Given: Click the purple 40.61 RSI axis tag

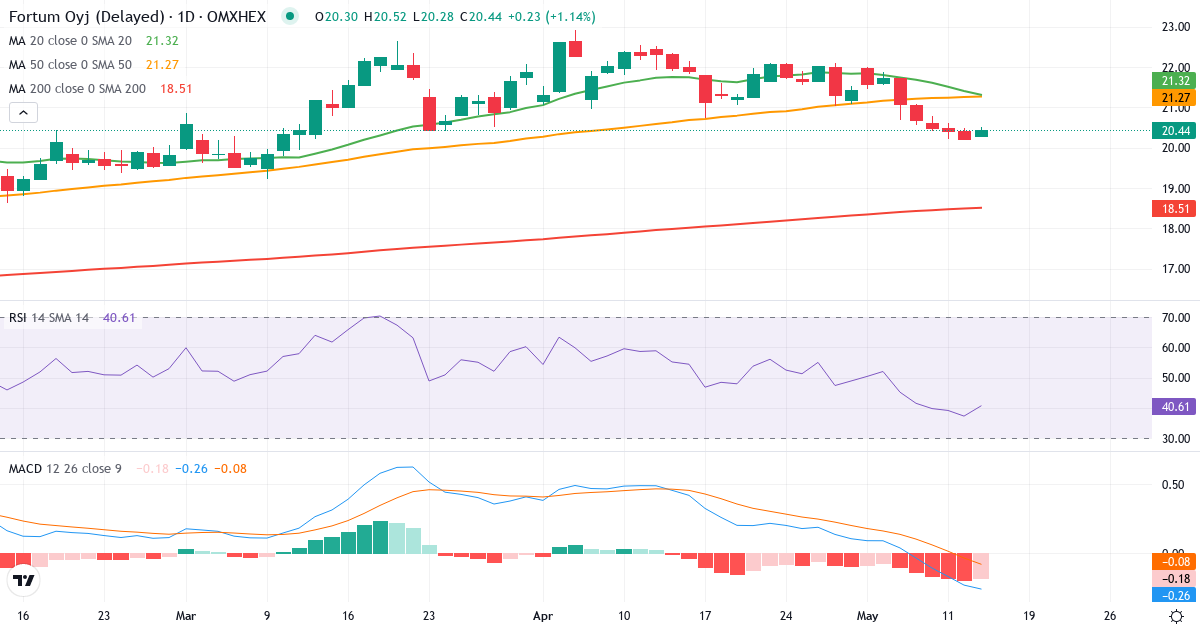Looking at the screenshot, I should click(1172, 407).
